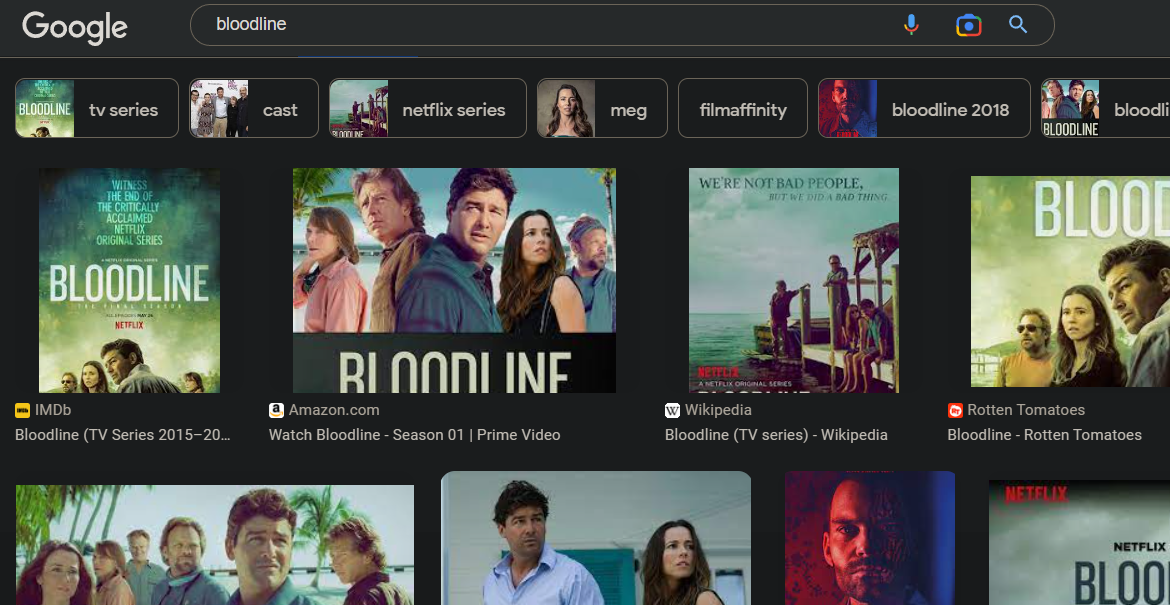Select the partially visible last suggestion chip

click(x=1105, y=108)
